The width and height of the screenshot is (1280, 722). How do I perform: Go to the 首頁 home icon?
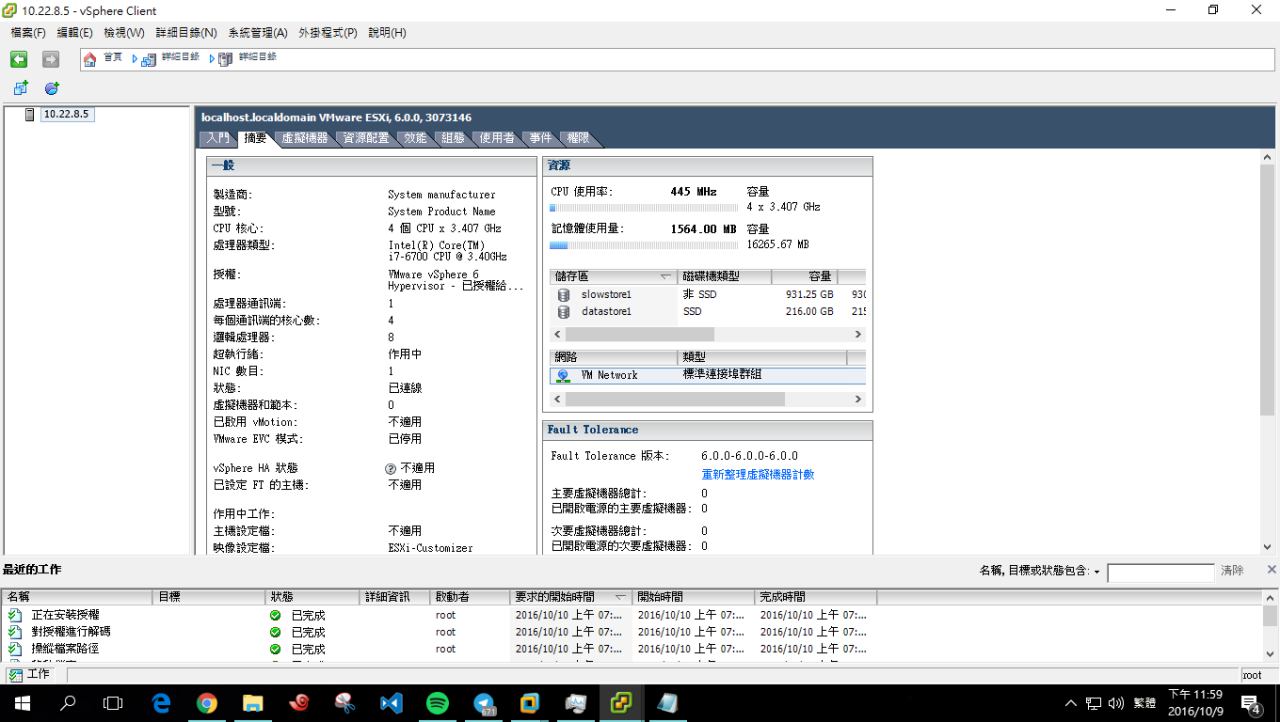[90, 59]
